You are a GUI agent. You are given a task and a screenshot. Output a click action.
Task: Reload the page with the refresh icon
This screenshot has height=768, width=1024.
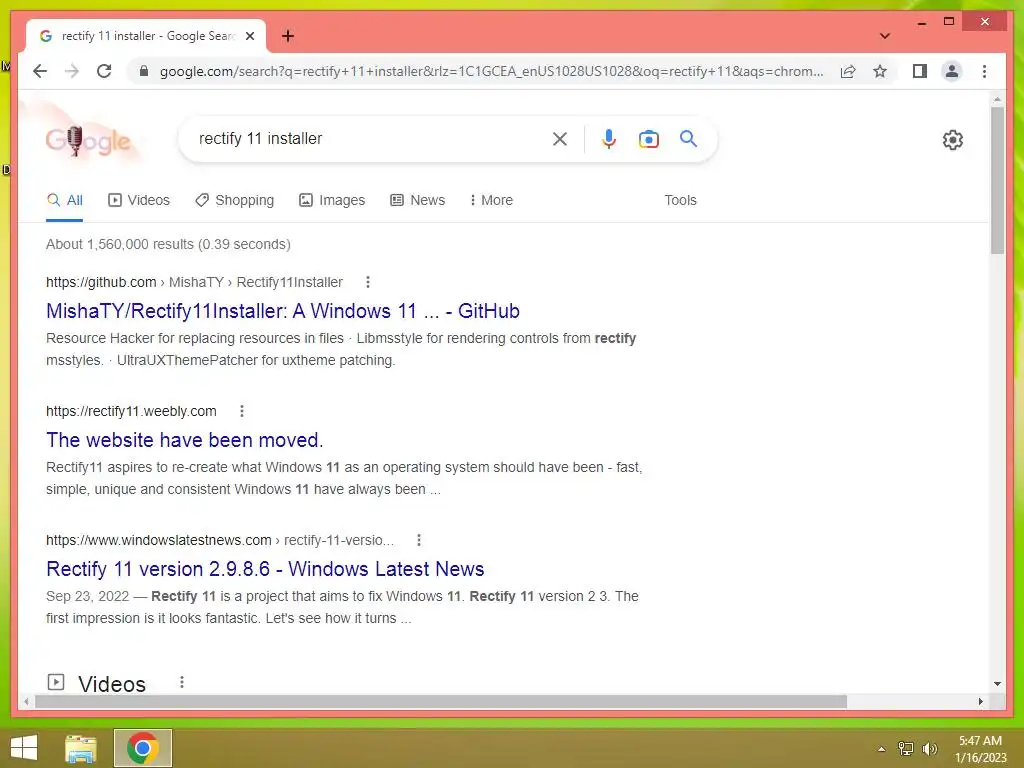104,71
